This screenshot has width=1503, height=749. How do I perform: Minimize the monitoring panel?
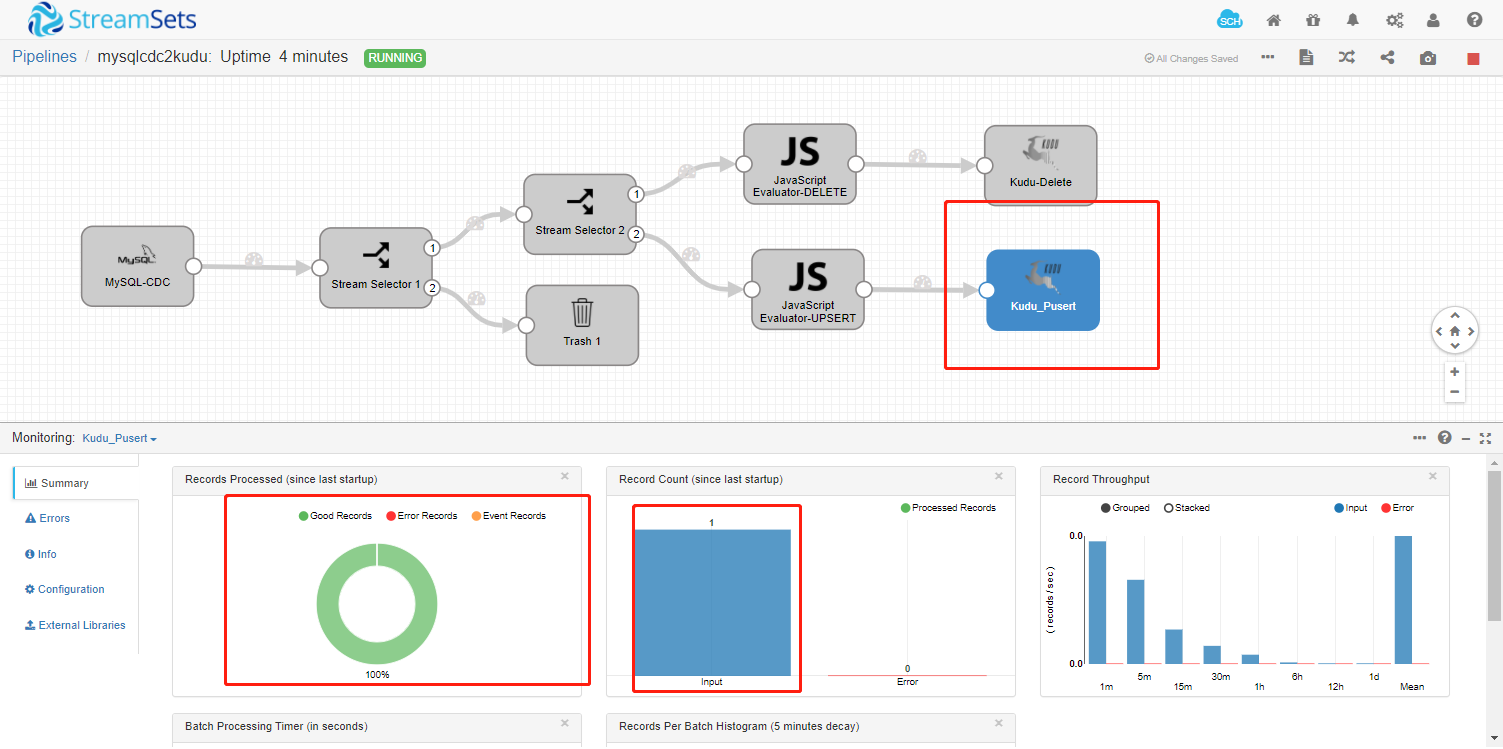(x=1466, y=438)
